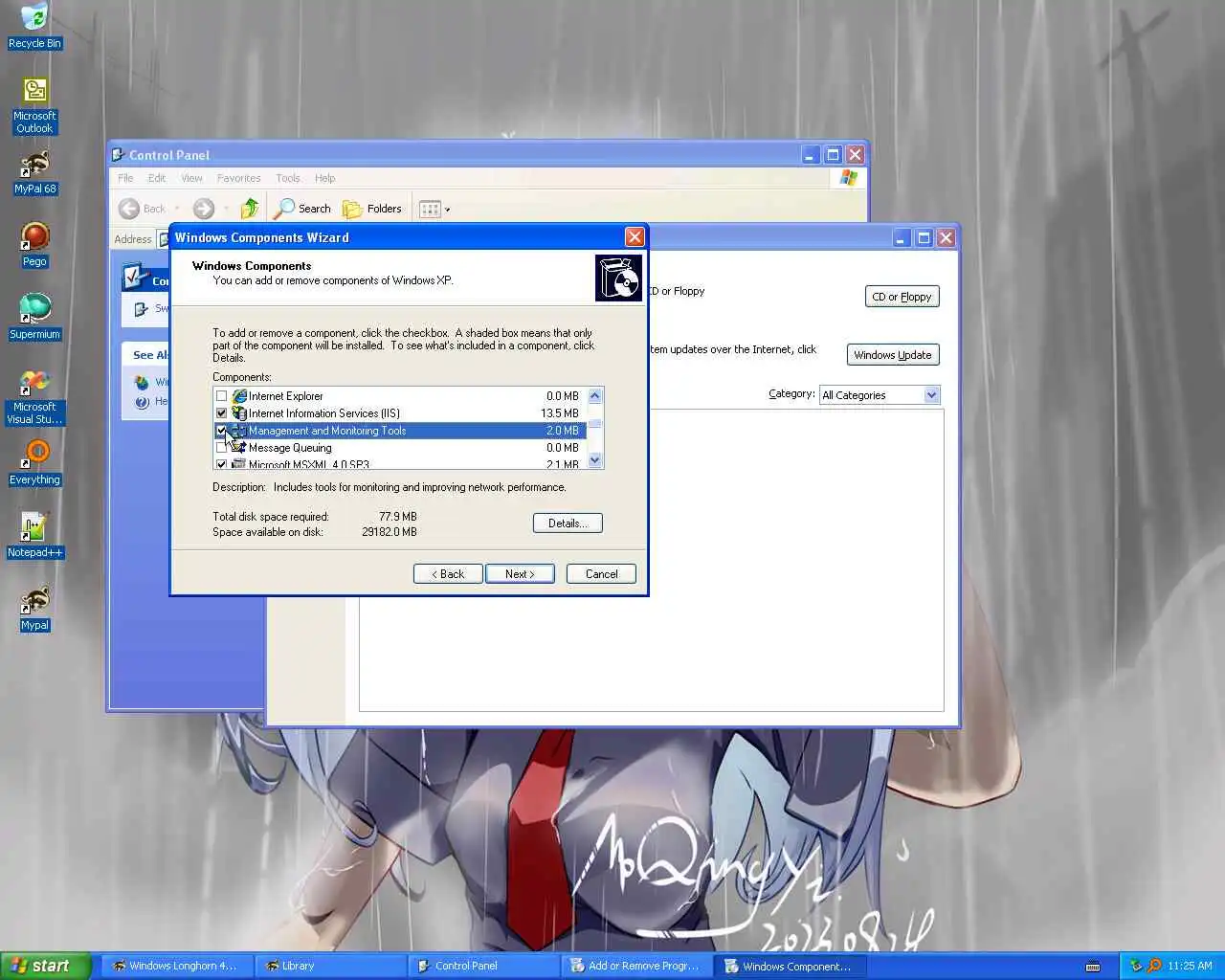Close the Windows Components Wizard dialog
The image size is (1225, 980).
[x=635, y=236]
